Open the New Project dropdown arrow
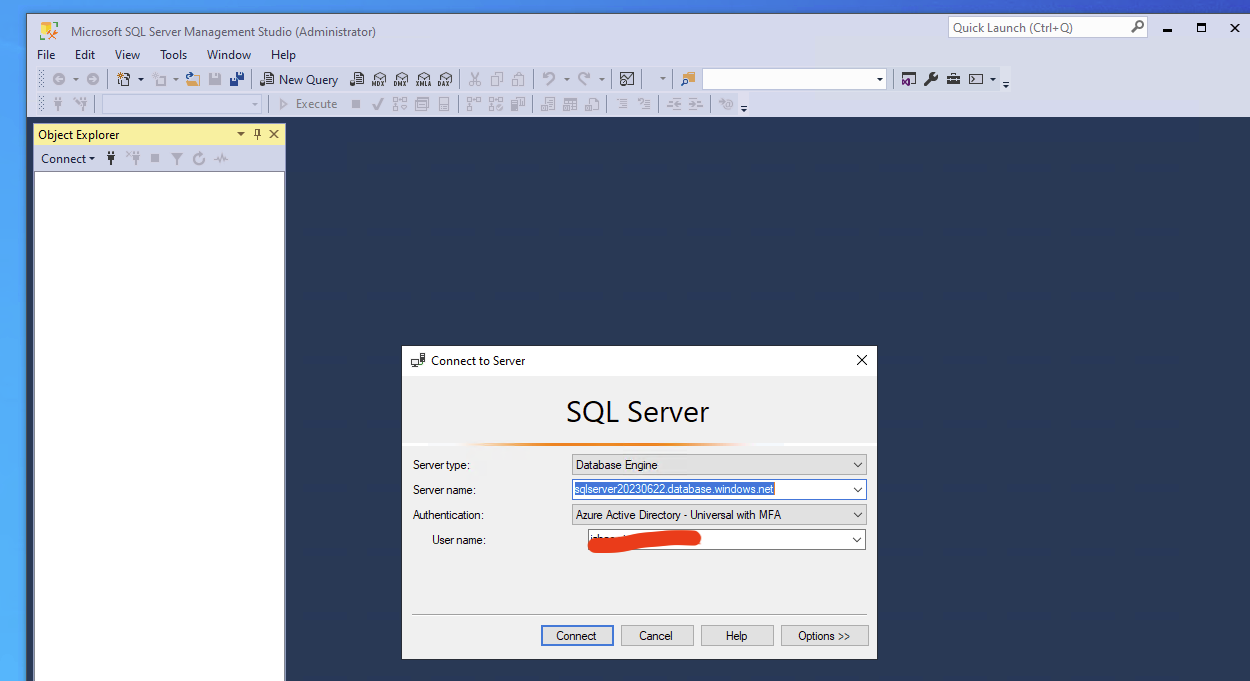 pos(141,79)
